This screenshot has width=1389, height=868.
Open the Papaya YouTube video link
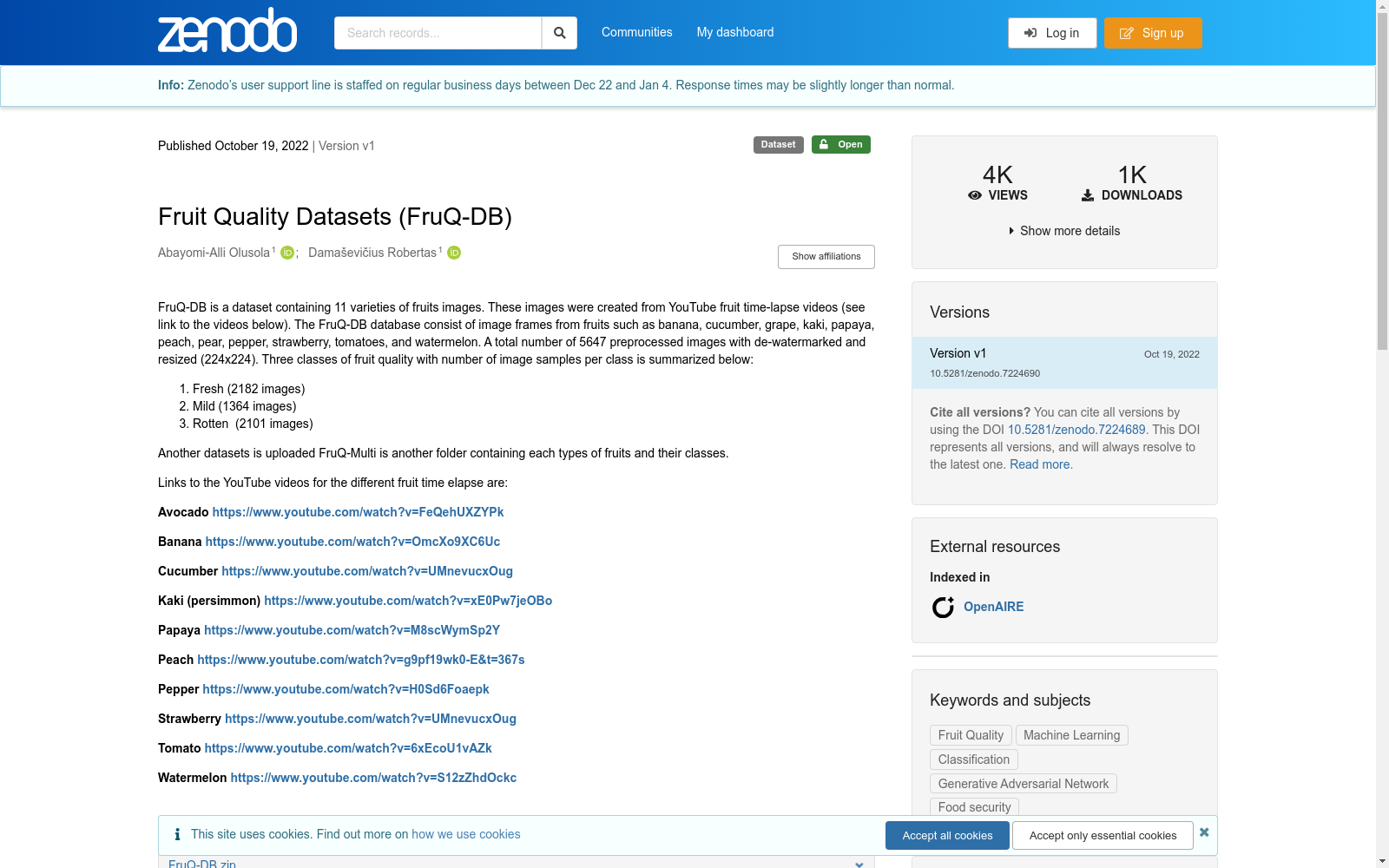[352, 630]
